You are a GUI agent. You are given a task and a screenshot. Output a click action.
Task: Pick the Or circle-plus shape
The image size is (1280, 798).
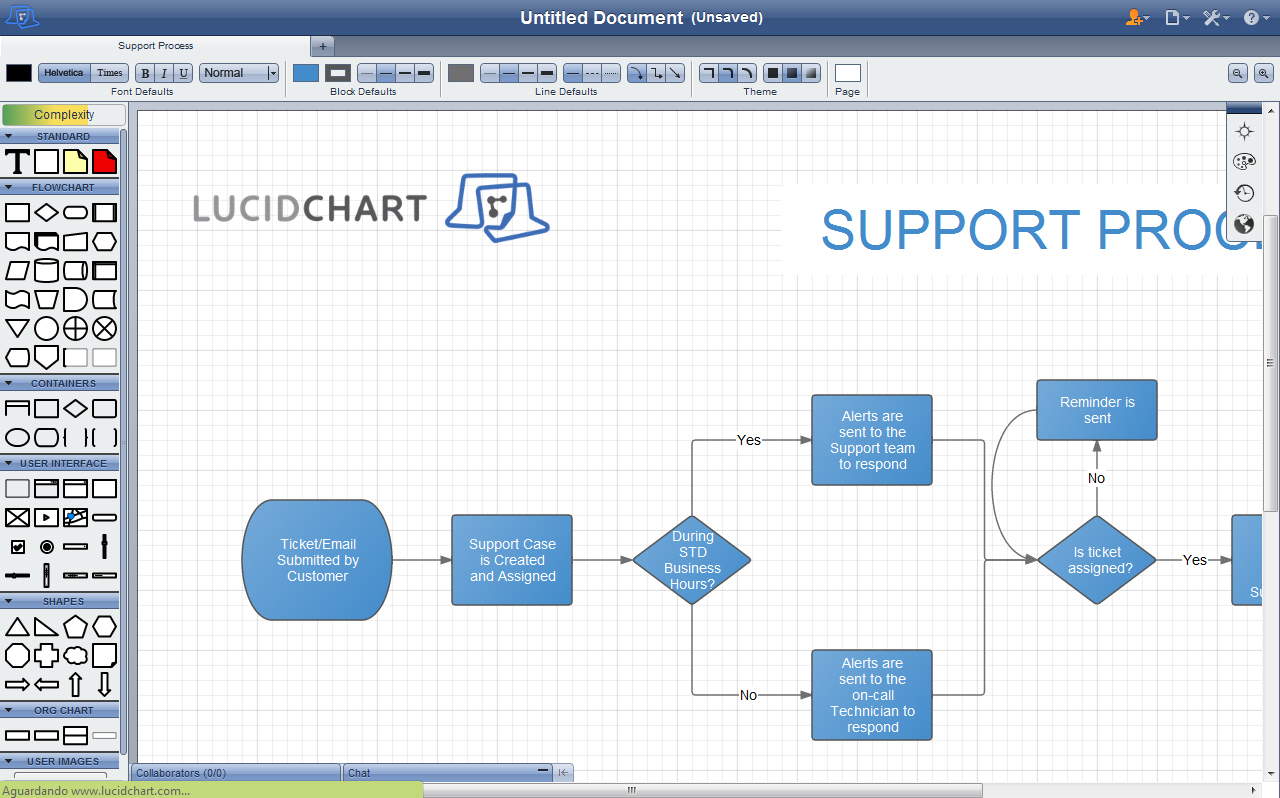click(75, 328)
